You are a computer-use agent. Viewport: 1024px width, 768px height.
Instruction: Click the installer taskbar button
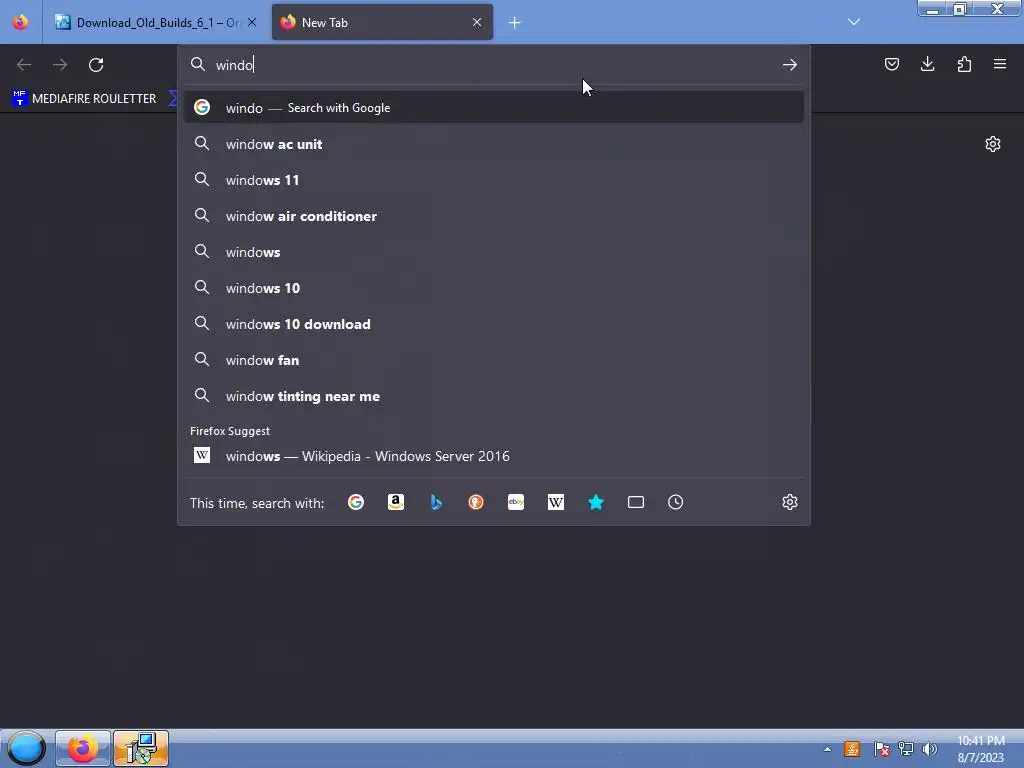tap(141, 748)
